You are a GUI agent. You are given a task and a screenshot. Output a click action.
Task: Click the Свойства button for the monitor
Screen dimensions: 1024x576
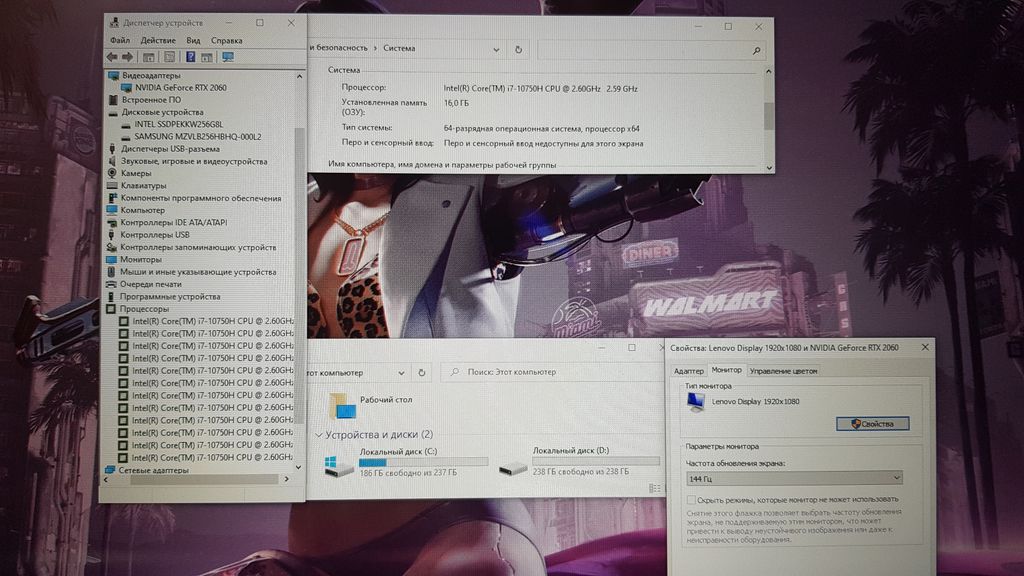[x=872, y=423]
